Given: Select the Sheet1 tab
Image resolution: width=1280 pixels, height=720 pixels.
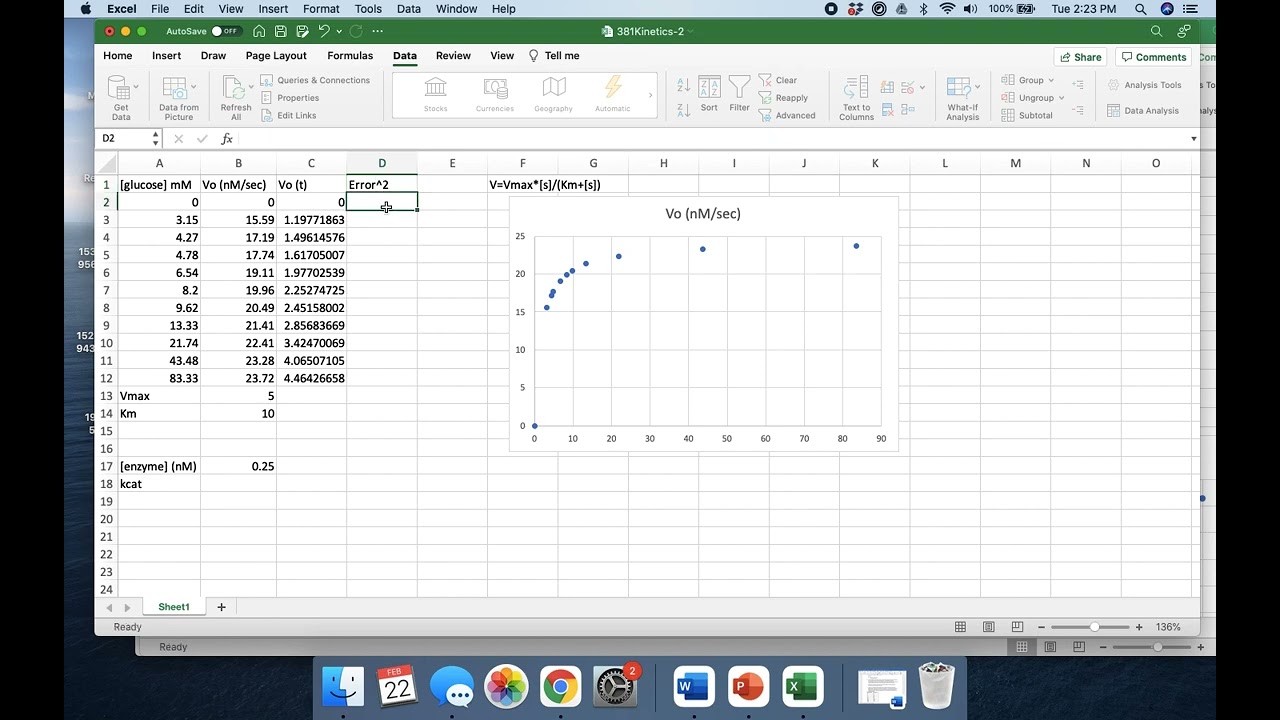Looking at the screenshot, I should coord(173,607).
